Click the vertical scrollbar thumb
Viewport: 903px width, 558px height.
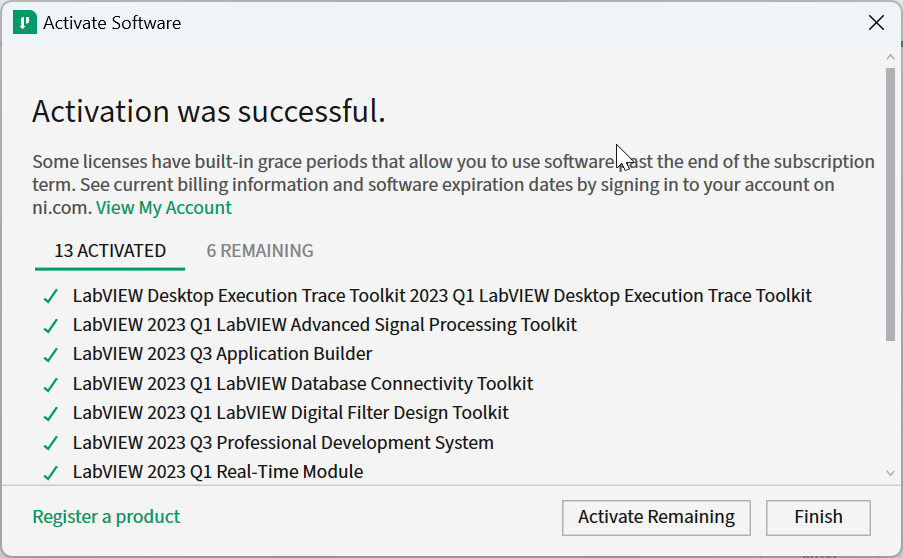pos(890,204)
